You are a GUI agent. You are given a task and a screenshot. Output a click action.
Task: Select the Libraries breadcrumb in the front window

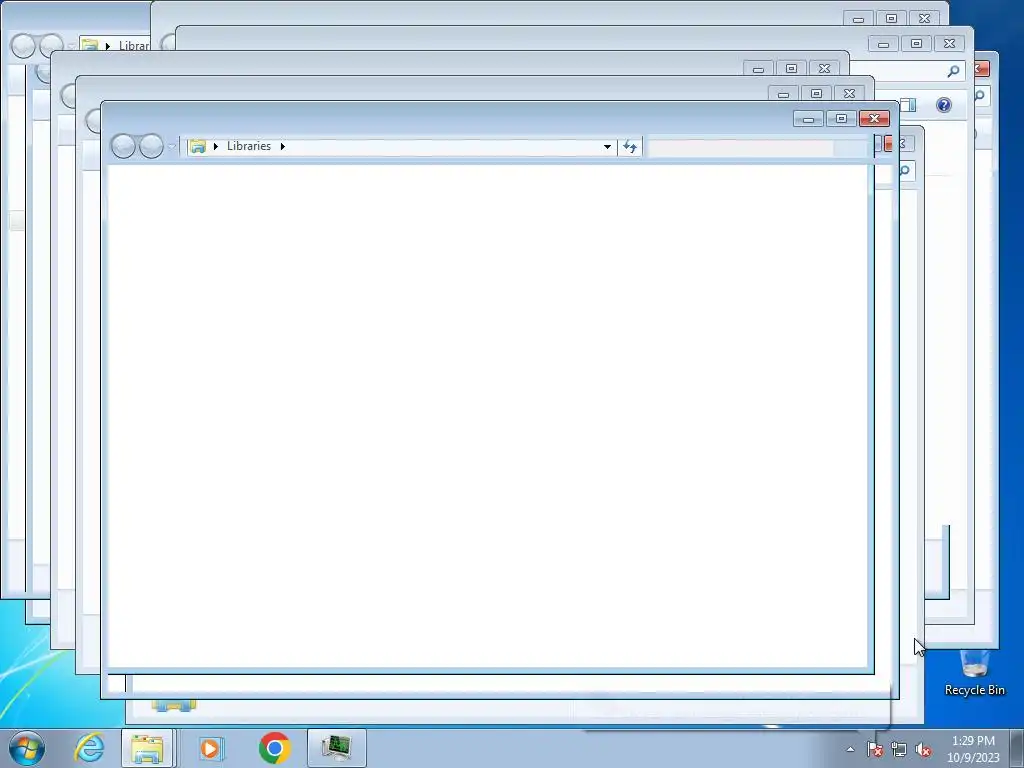click(249, 146)
